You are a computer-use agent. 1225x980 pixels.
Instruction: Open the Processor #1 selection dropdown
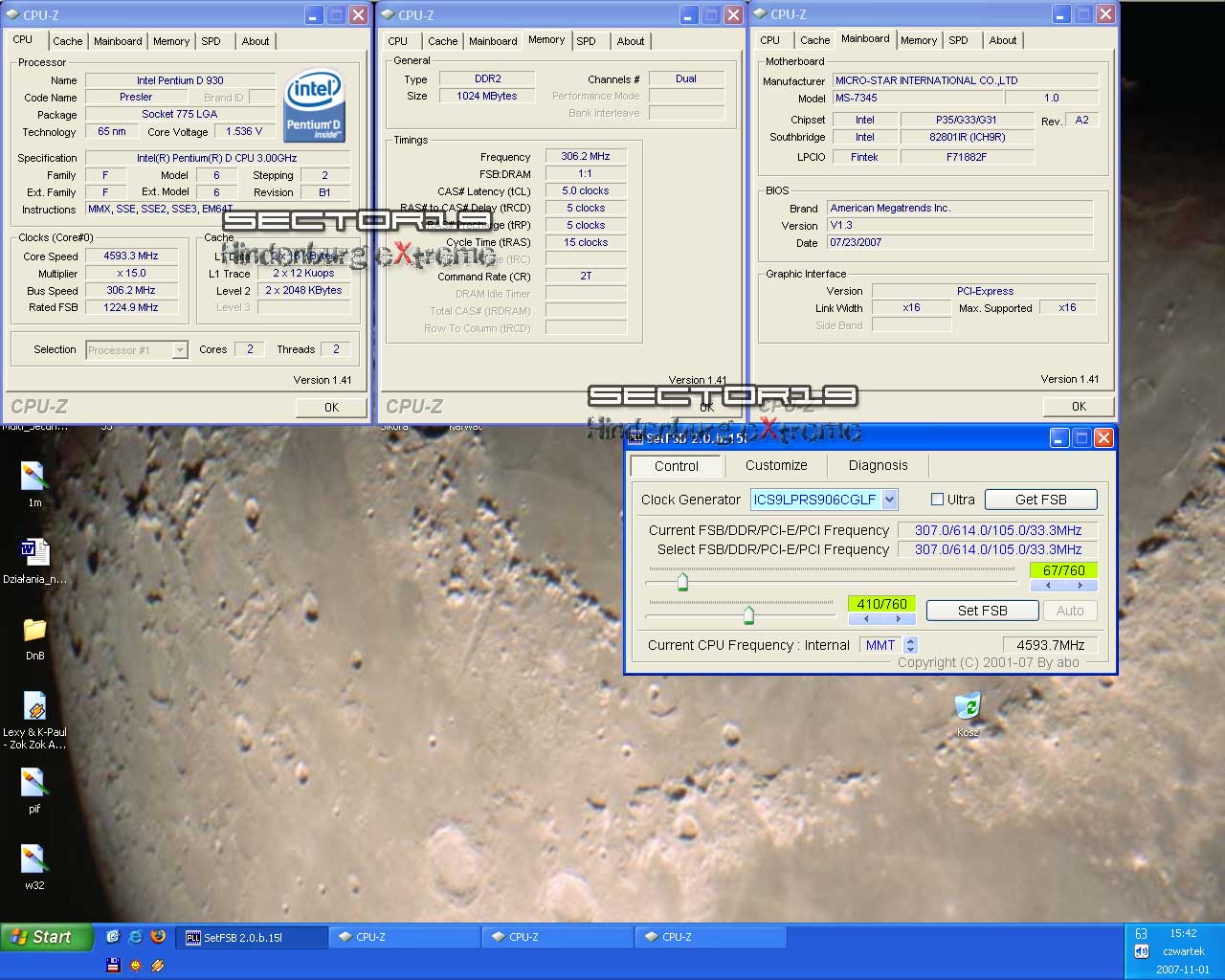180,350
